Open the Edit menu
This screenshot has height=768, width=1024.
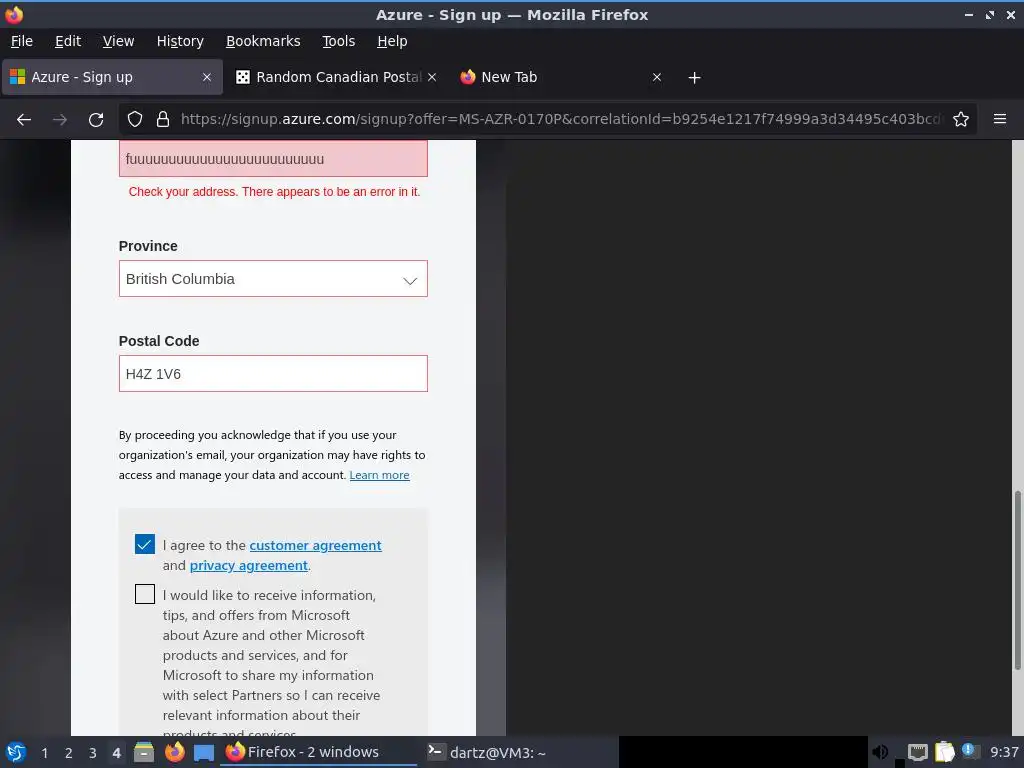68,41
